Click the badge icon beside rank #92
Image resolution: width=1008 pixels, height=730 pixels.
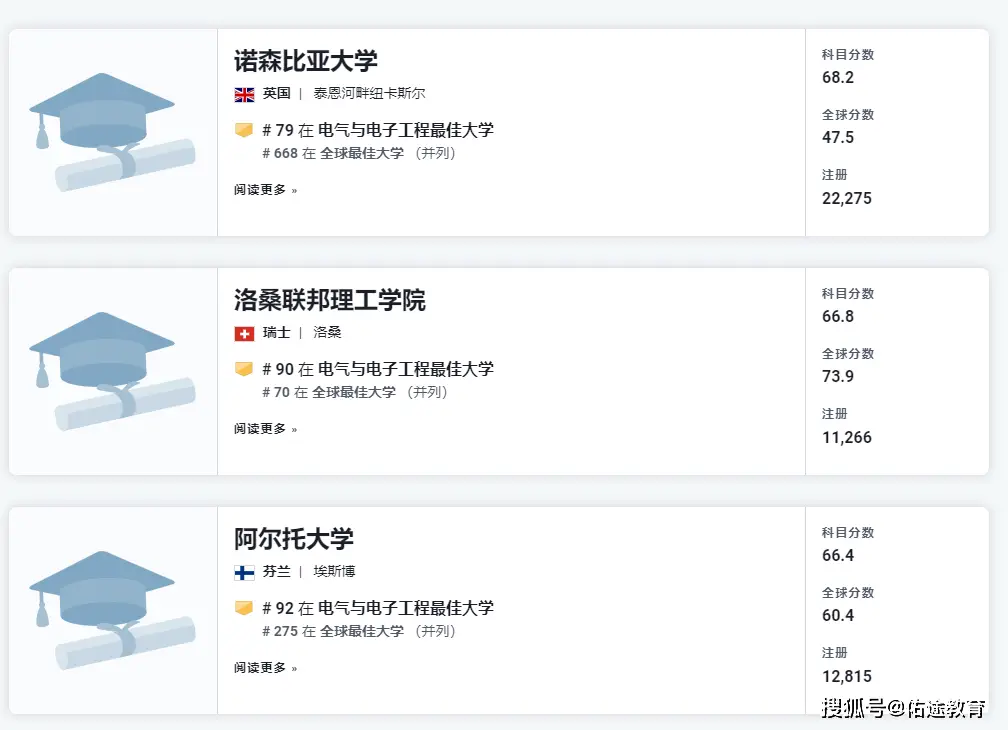click(244, 608)
